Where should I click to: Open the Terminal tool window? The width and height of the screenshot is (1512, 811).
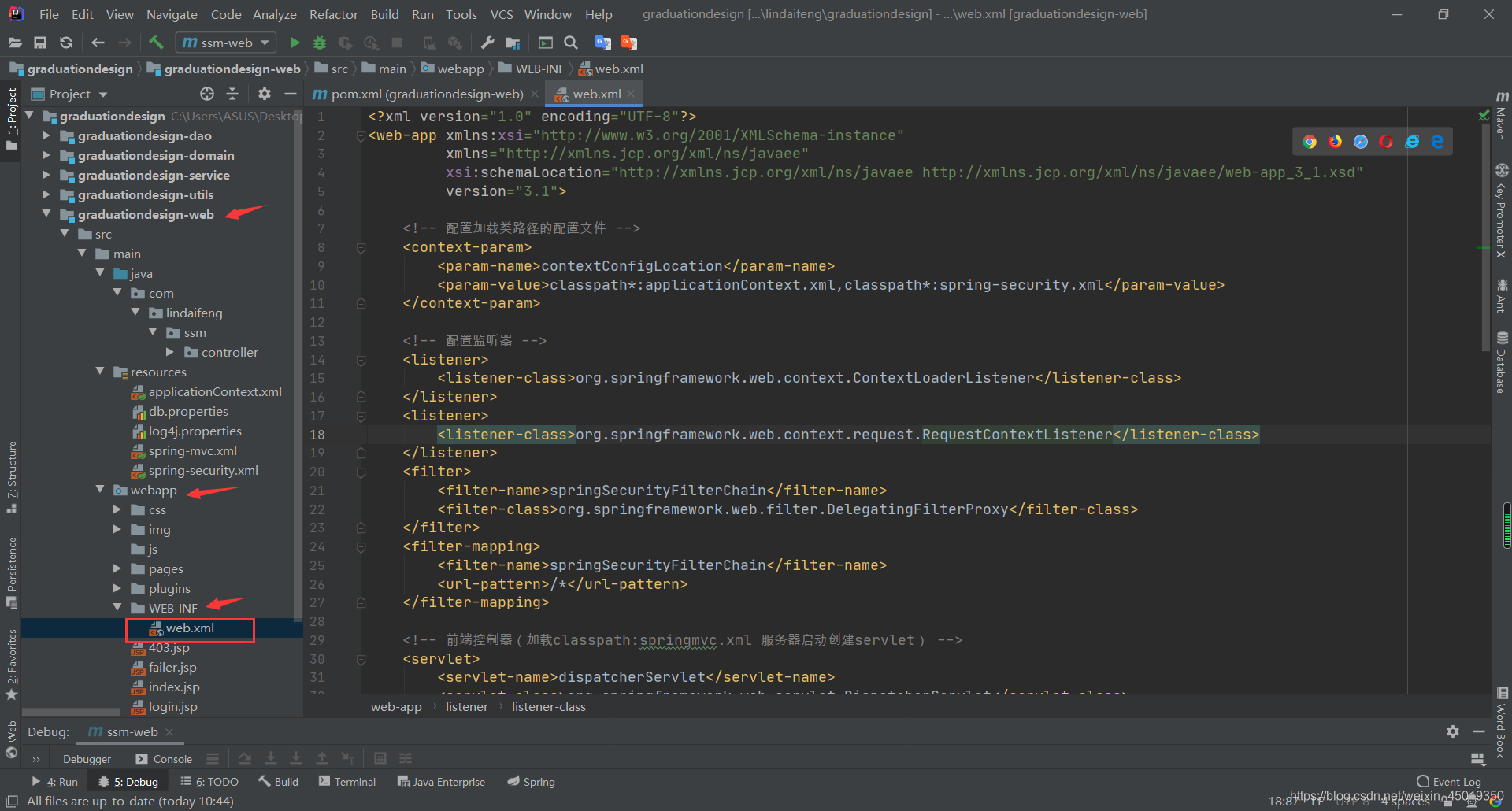347,782
